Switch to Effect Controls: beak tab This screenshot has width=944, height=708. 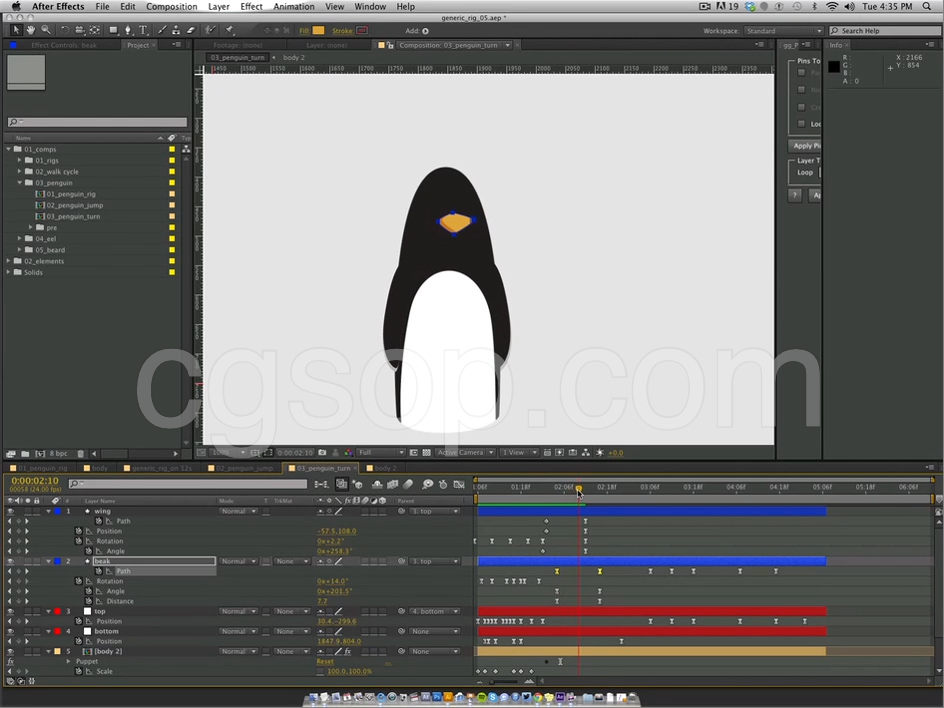point(63,45)
